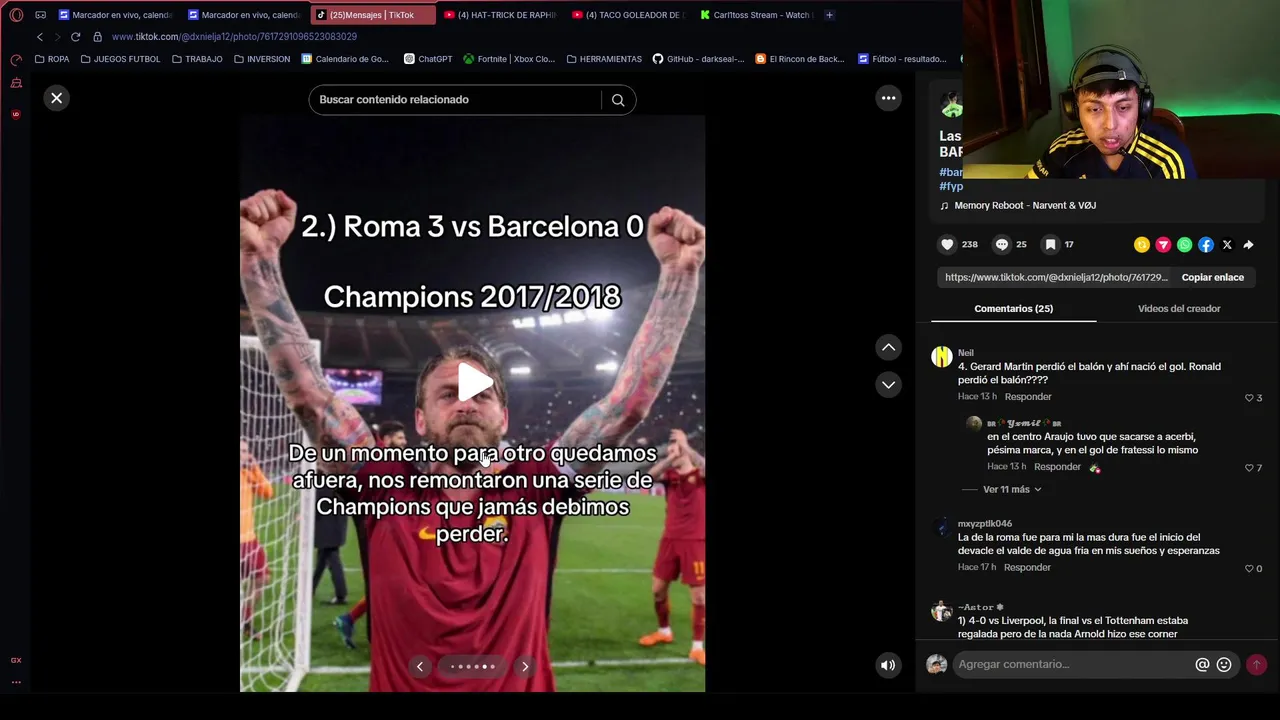Click the slide indicator dots
1280x720 pixels.
(473, 666)
